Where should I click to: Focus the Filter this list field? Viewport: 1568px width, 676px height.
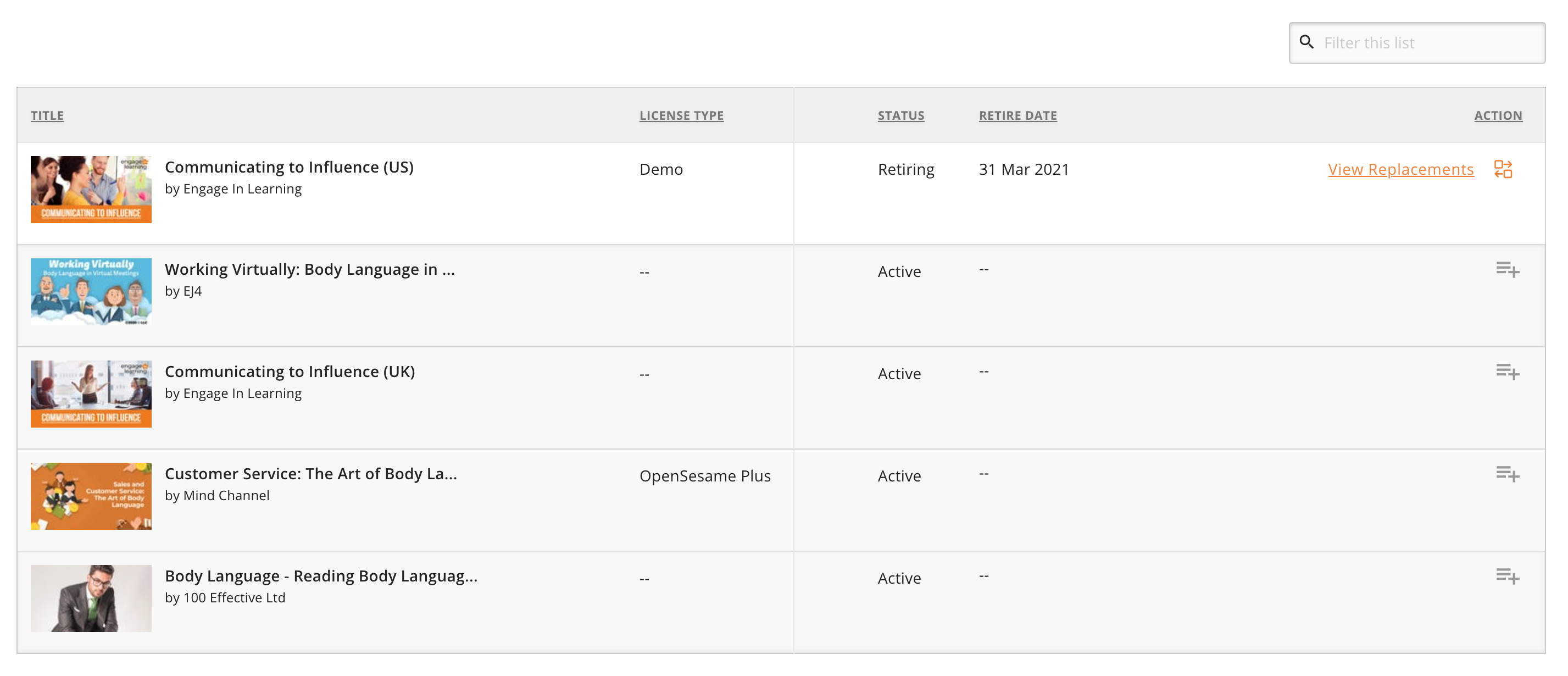point(1417,43)
